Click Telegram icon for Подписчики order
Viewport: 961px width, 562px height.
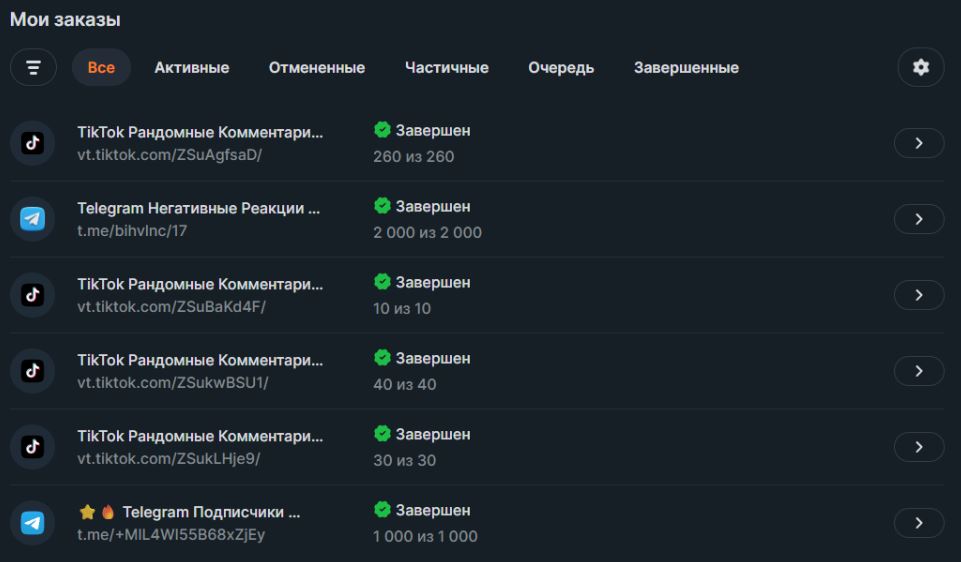(33, 523)
